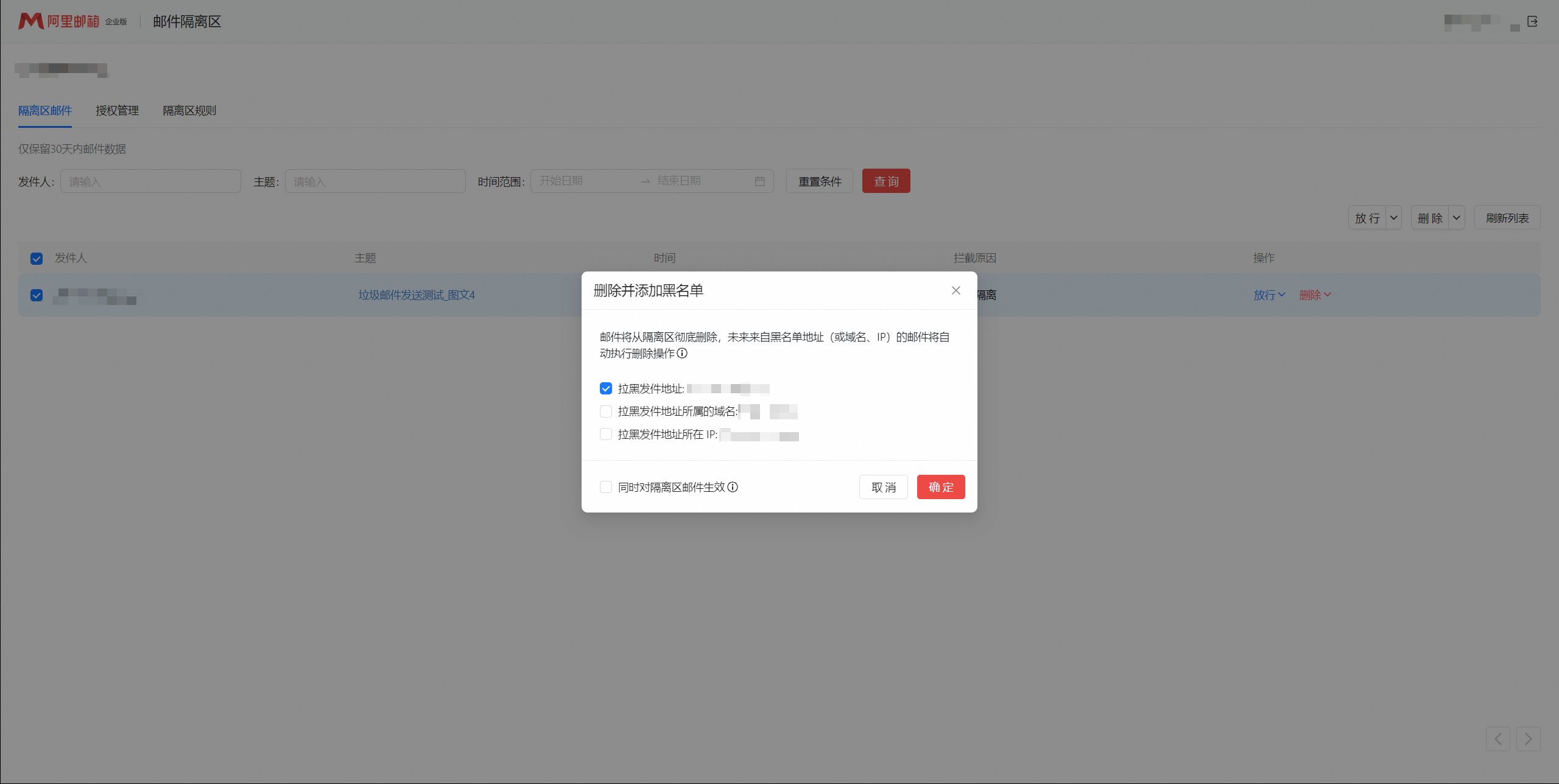1559x784 pixels.
Task: Uncheck 拉黑发件地址 checkbox
Action: pyautogui.click(x=606, y=388)
